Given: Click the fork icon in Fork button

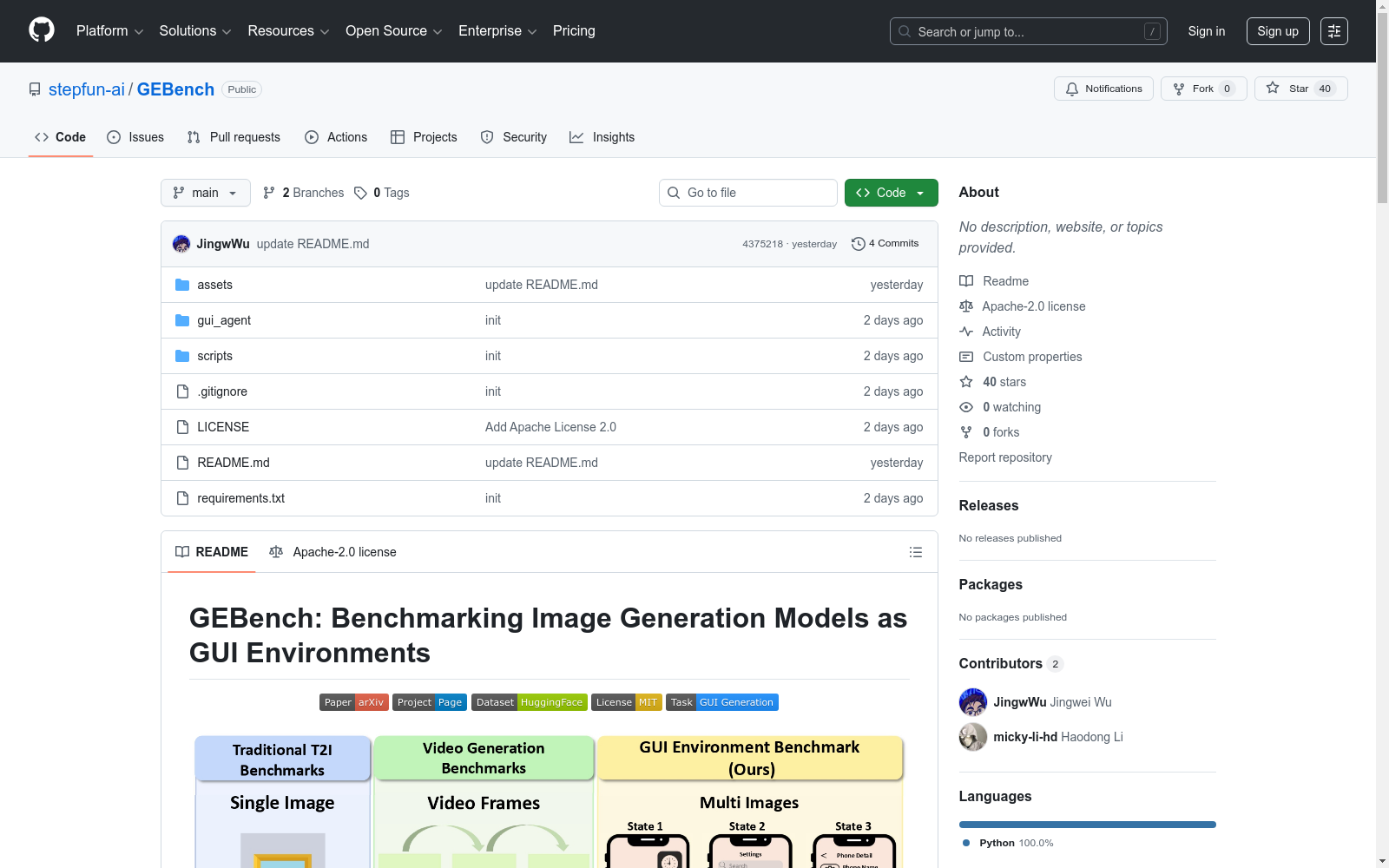Looking at the screenshot, I should click(1179, 89).
